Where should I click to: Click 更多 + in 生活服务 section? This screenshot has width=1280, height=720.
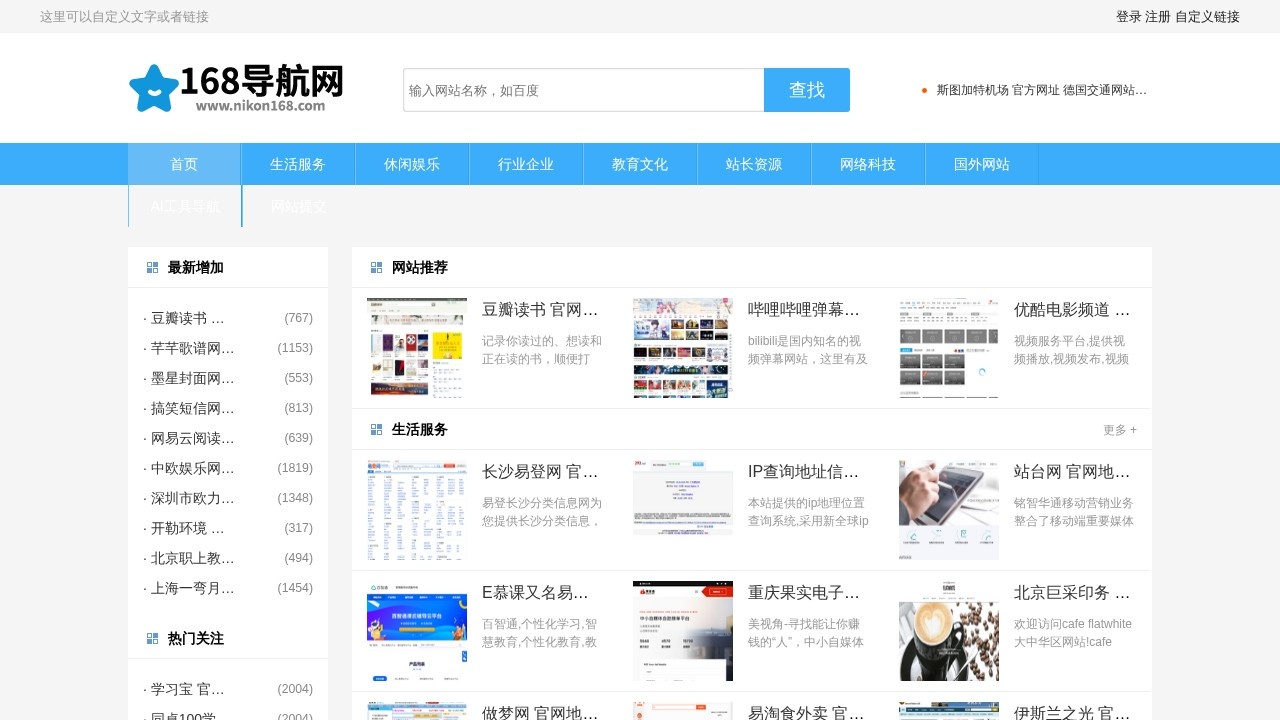1120,430
